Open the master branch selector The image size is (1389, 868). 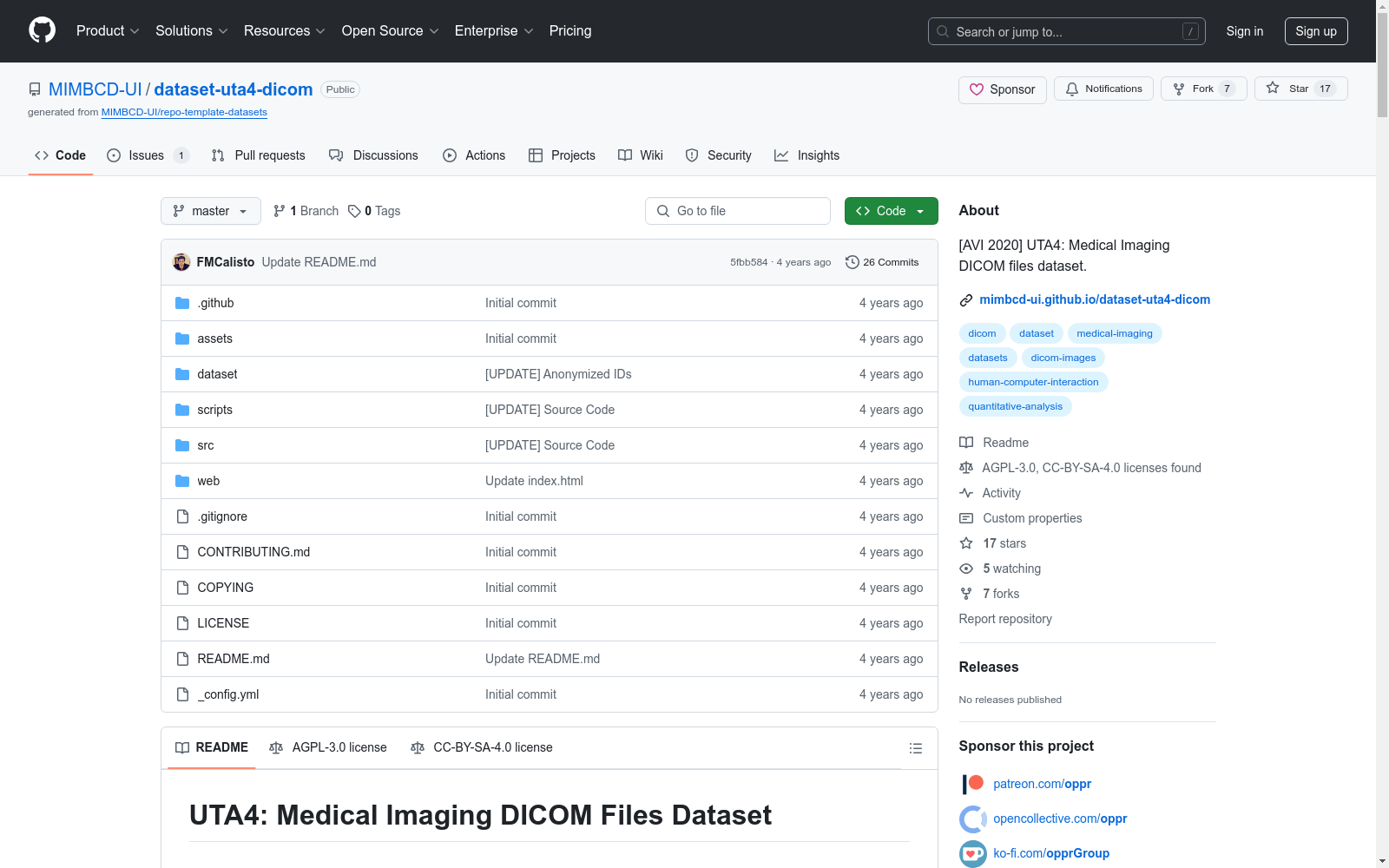click(x=210, y=210)
